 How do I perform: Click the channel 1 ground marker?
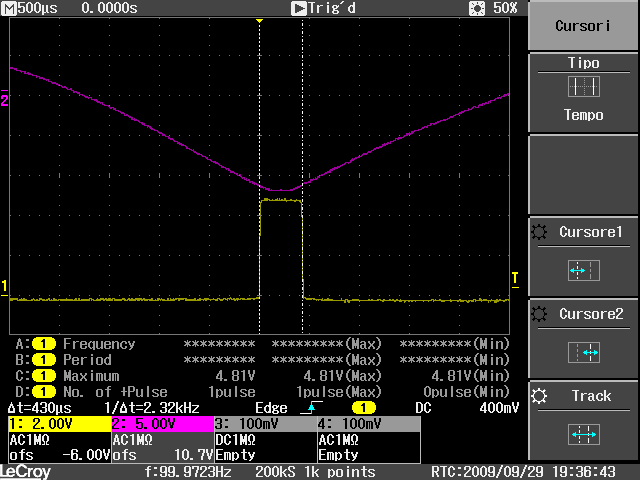coord(5,288)
